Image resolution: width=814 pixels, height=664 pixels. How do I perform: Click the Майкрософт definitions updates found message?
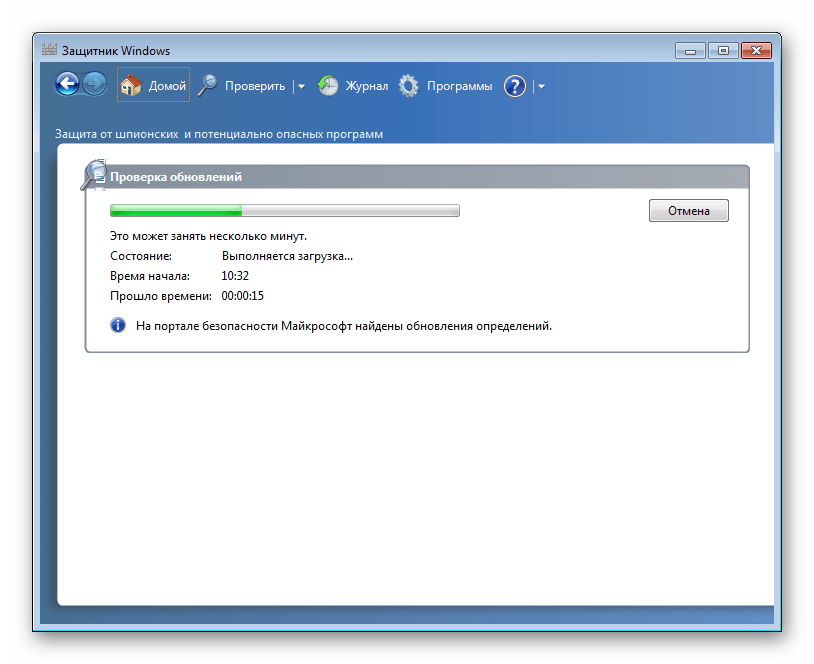[344, 326]
